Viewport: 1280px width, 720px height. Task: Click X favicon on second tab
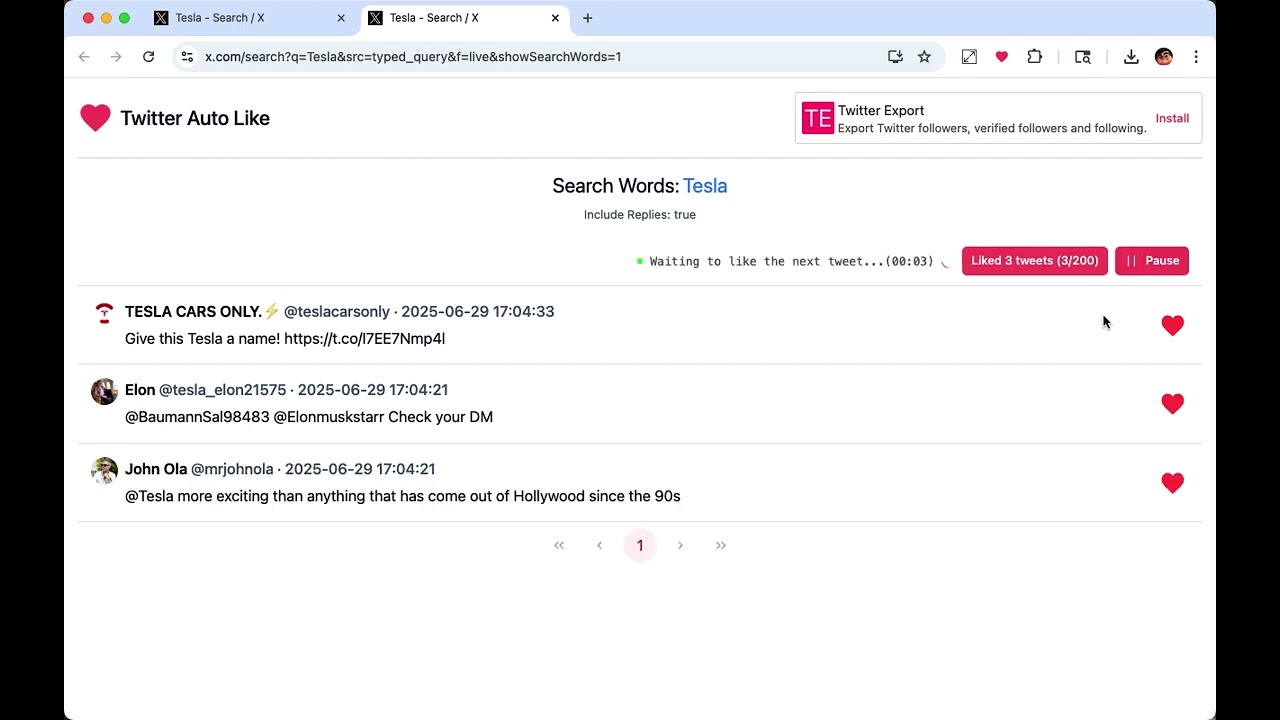pyautogui.click(x=375, y=18)
